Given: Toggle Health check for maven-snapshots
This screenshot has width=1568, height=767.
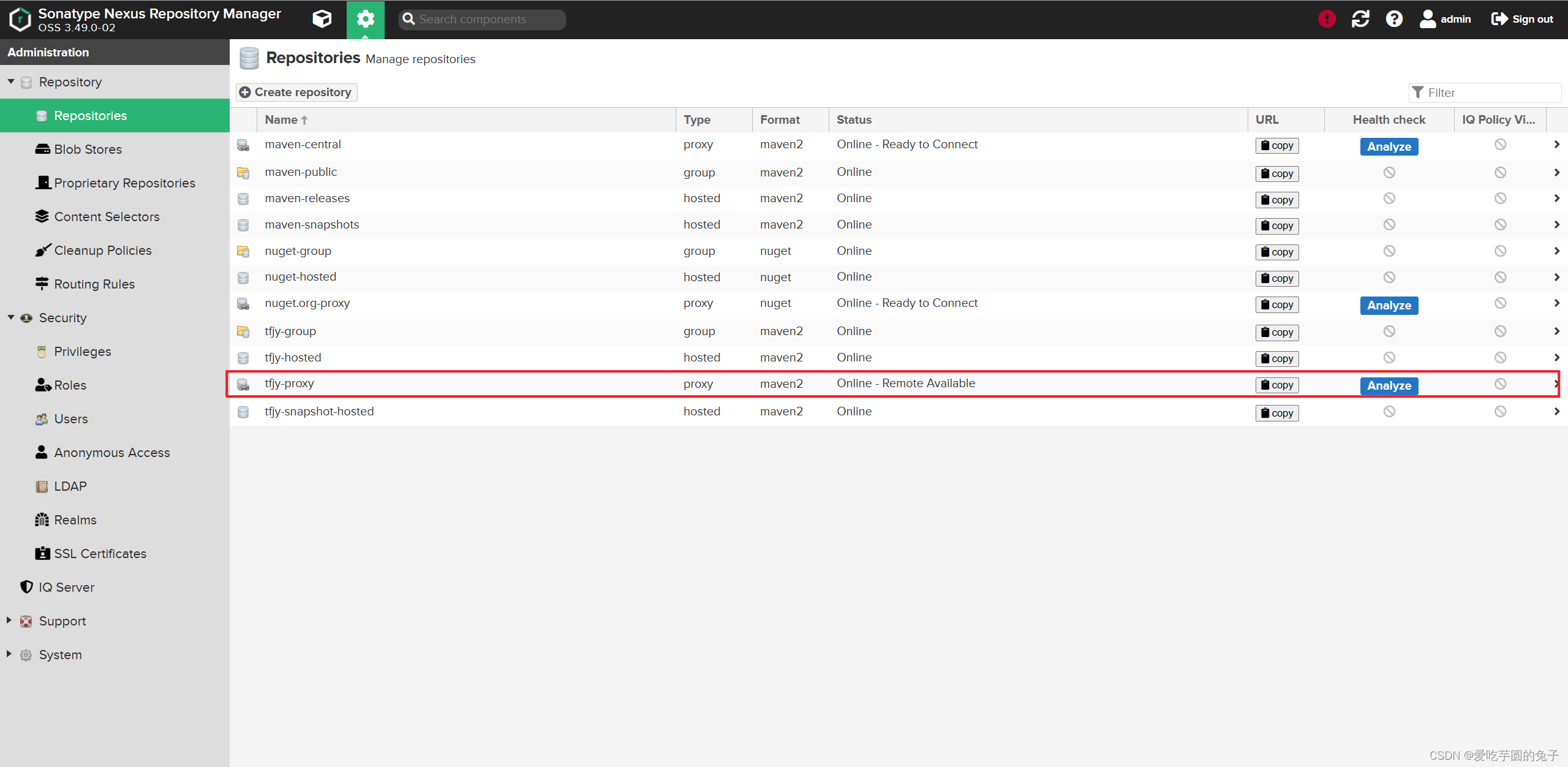Looking at the screenshot, I should coord(1389,224).
